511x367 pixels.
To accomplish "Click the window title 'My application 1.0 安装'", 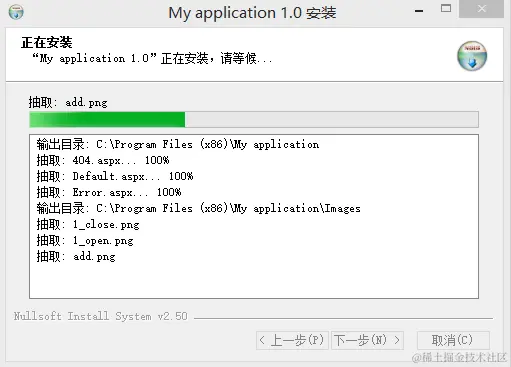I will (252, 13).
